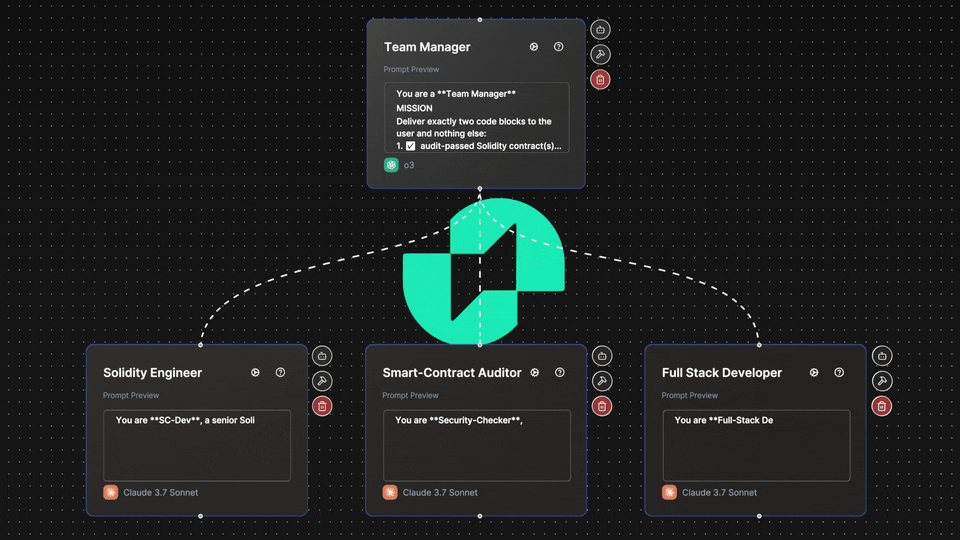Viewport: 960px width, 540px height.
Task: Select the Team Manager node title
Action: point(427,47)
